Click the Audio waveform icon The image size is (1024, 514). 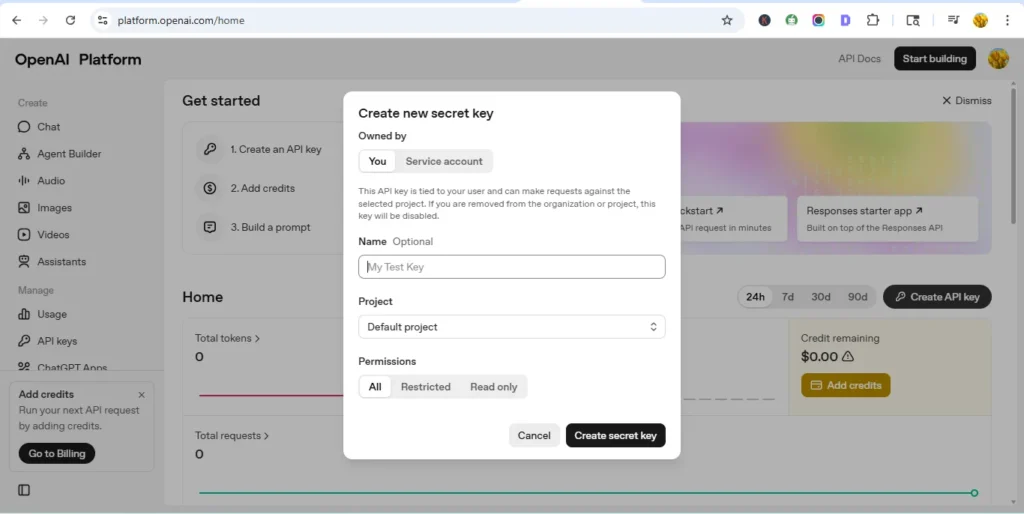click(24, 180)
